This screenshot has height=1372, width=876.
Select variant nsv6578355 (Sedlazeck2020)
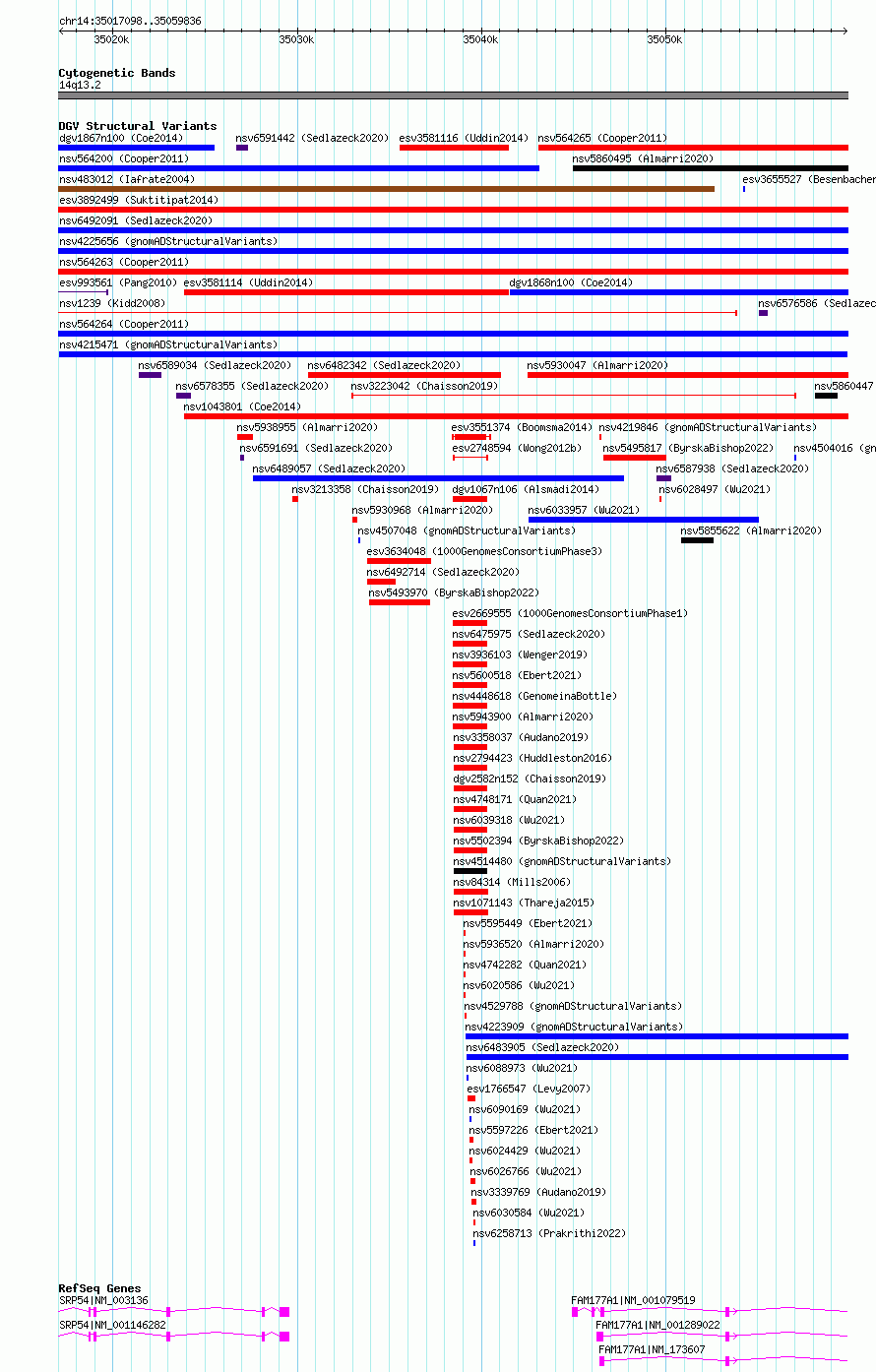tap(183, 396)
